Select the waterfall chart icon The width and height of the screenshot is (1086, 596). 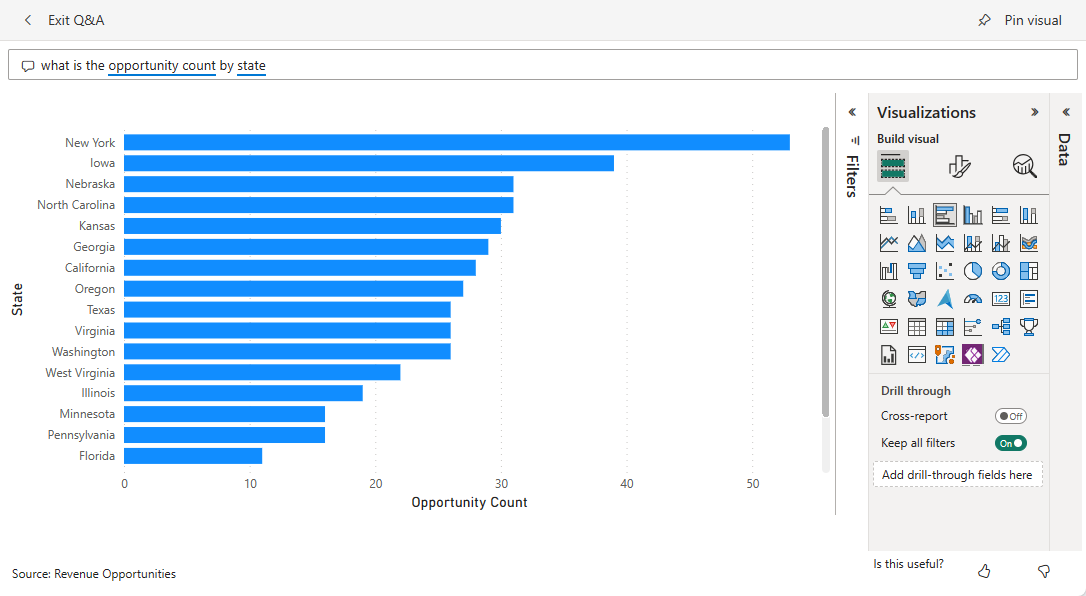point(888,270)
